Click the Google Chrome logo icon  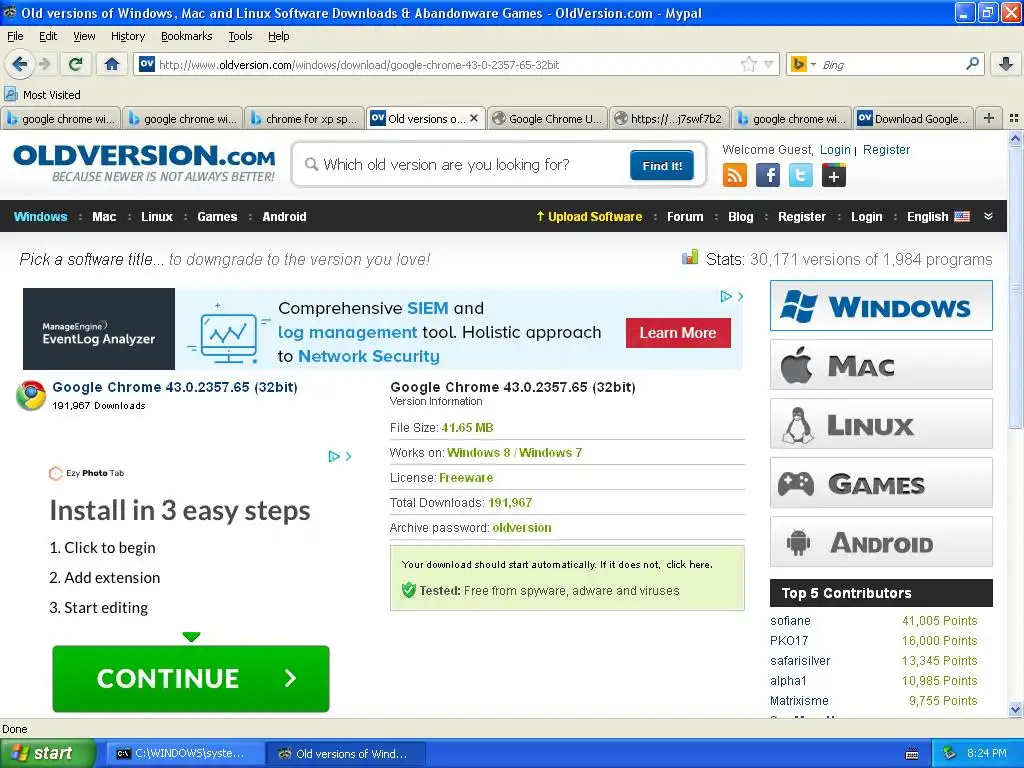(x=31, y=395)
